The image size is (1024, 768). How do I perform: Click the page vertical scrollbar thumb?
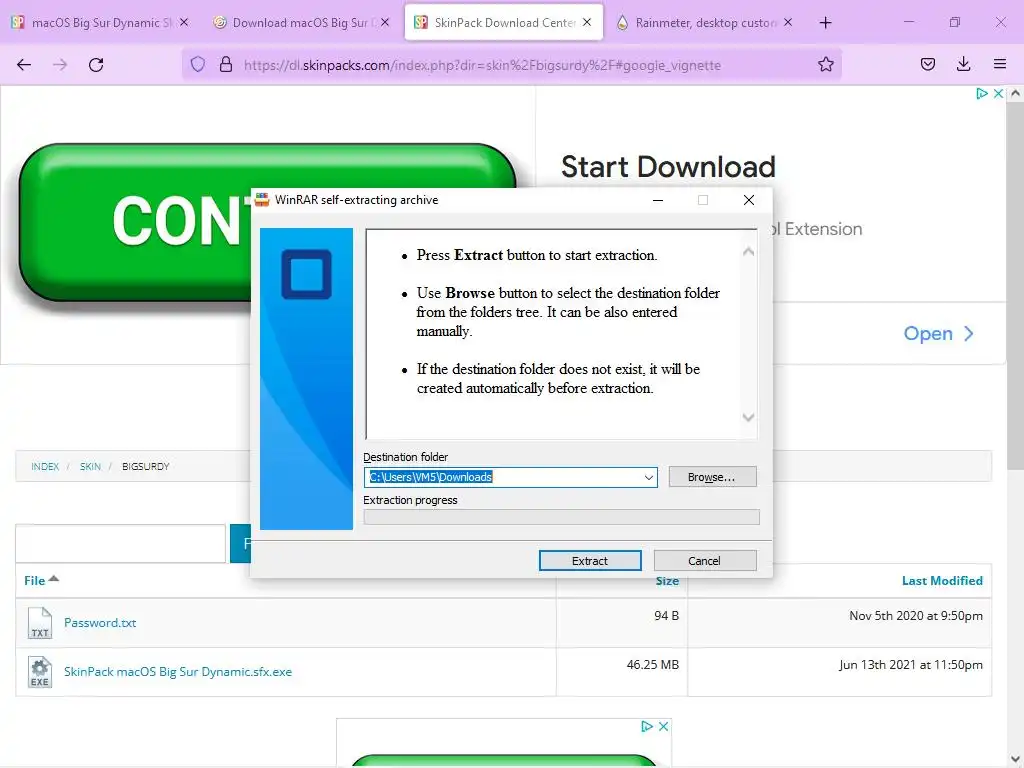[x=1015, y=286]
